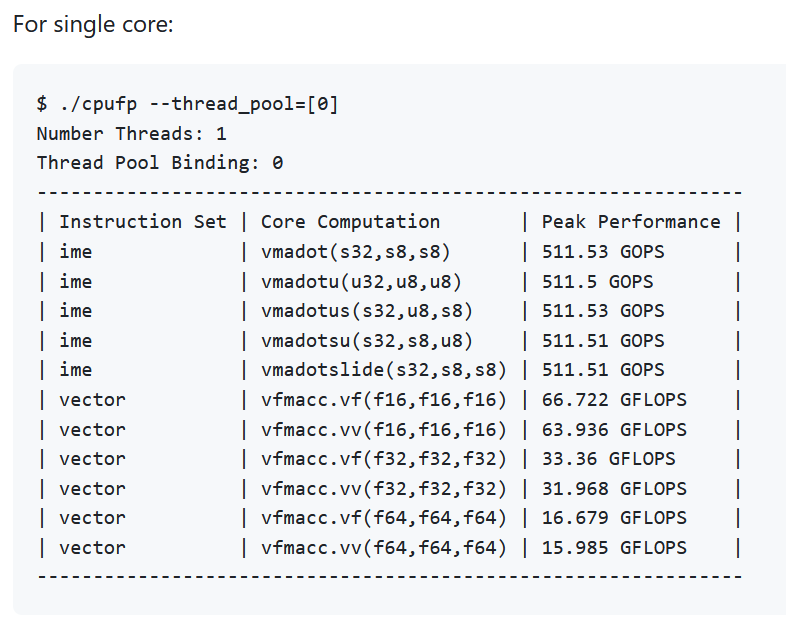This screenshot has height=626, width=786.
Task: Click the vmadotus(s32,u8,s8) entry
Action: pyautogui.click(x=367, y=311)
